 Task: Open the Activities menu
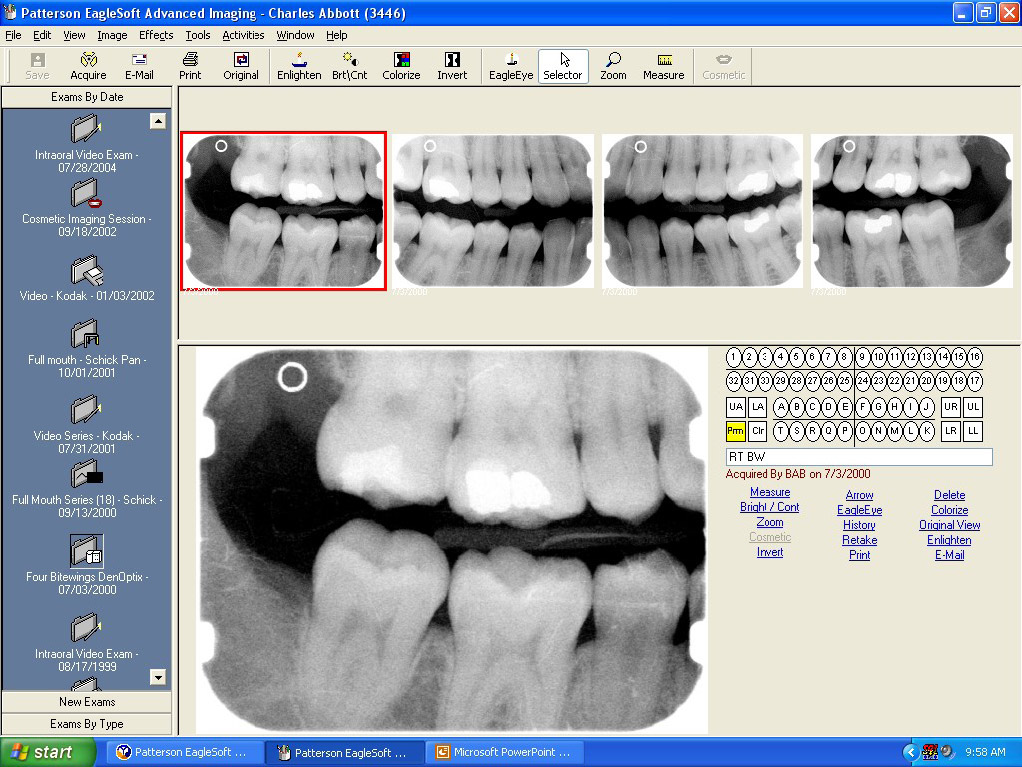243,35
